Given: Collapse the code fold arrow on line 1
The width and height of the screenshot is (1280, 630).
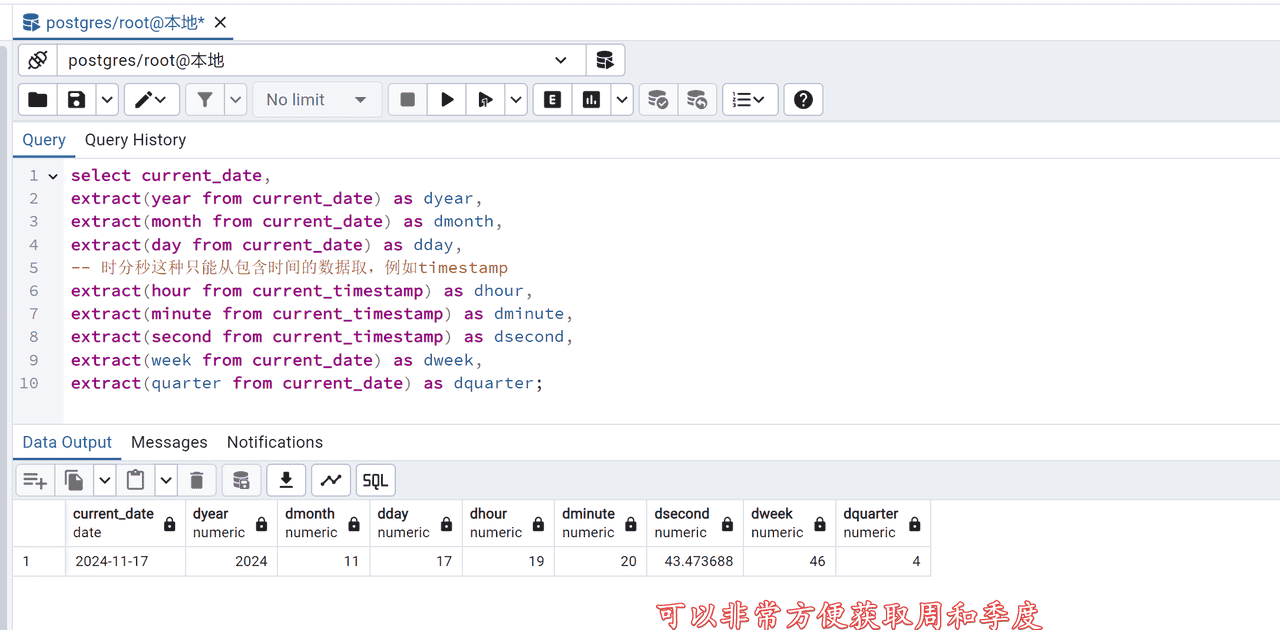Looking at the screenshot, I should [53, 176].
